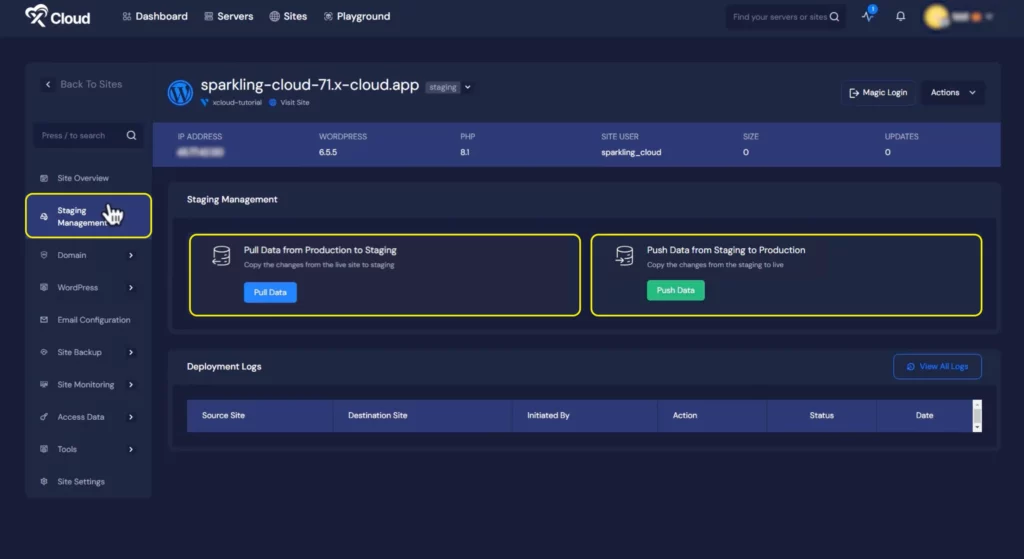Click the user avatar in top bar

(x=936, y=16)
